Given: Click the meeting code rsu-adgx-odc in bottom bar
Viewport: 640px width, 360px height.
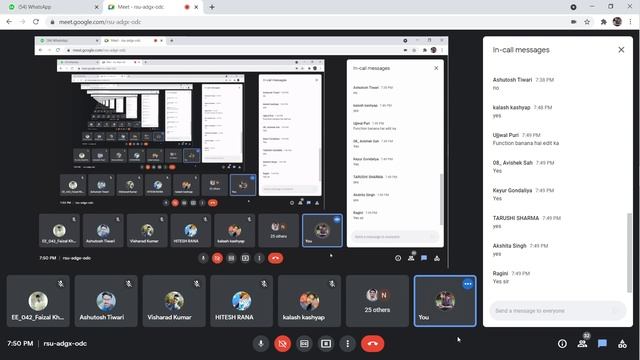Looking at the screenshot, I should [x=65, y=344].
